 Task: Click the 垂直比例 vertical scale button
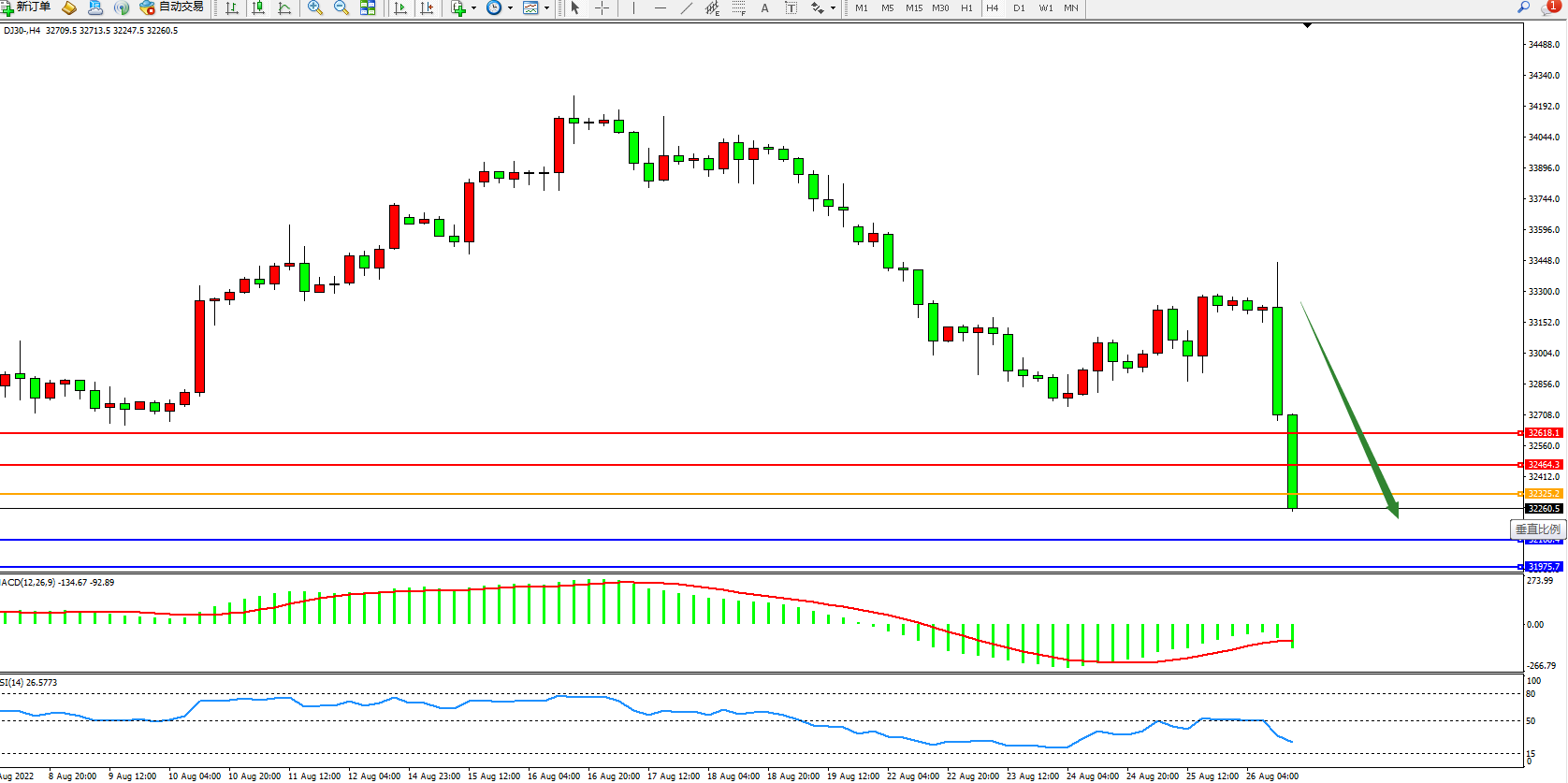click(1537, 529)
